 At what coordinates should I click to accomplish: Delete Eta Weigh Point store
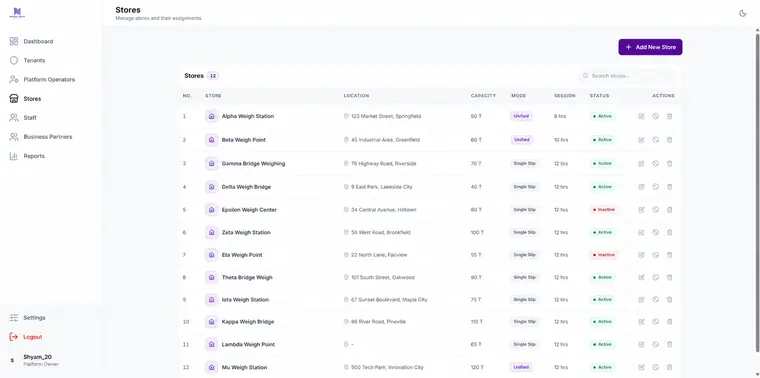tap(669, 255)
